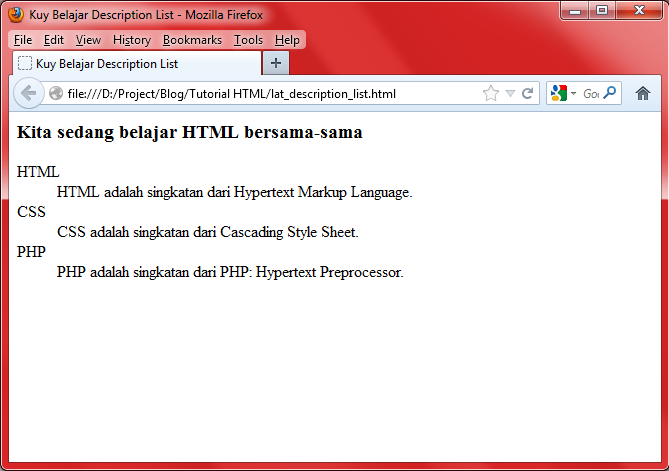Click the Cascading Style Sheet description line
Viewport: 669px width, 471px height.
208,232
